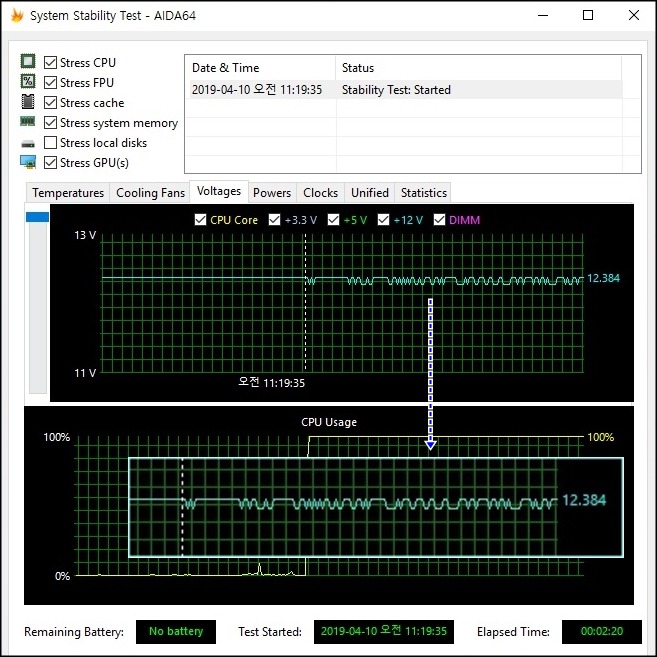The width and height of the screenshot is (657, 657).
Task: Toggle the DIMM voltage graph checkbox
Action: pyautogui.click(x=439, y=220)
